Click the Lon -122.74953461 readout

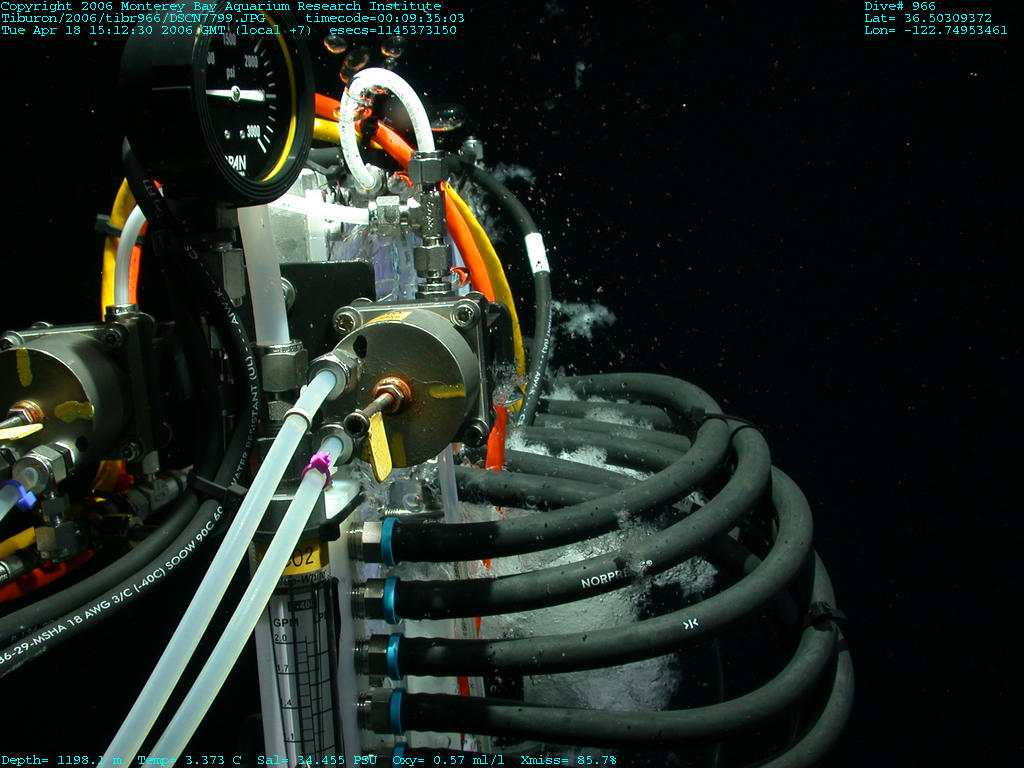(x=936, y=30)
